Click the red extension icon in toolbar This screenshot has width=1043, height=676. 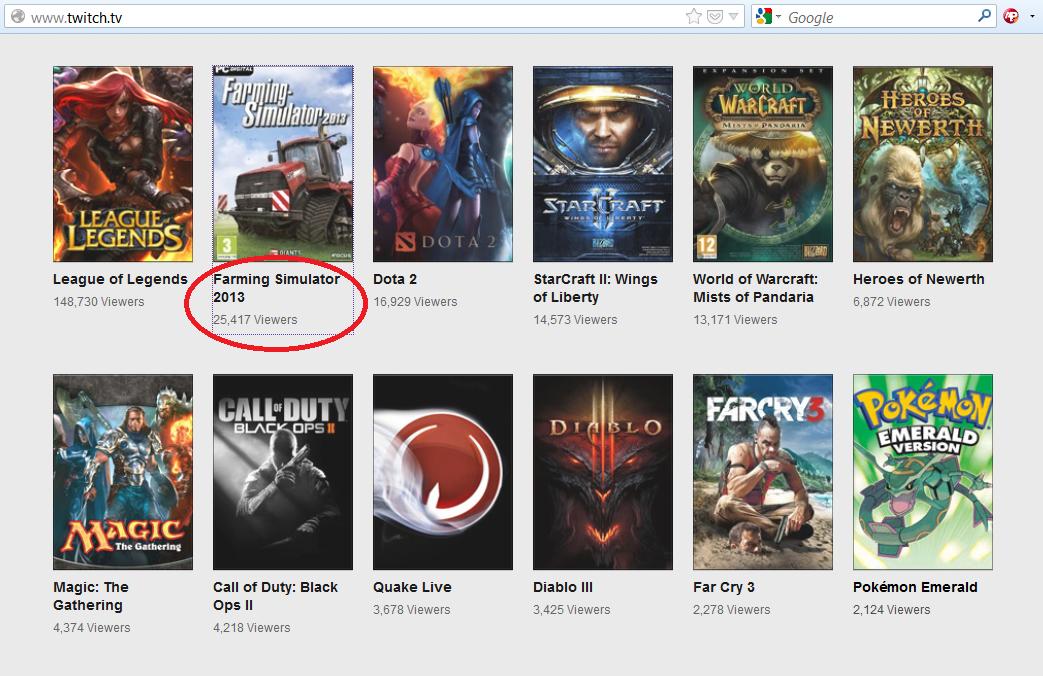click(x=1012, y=16)
